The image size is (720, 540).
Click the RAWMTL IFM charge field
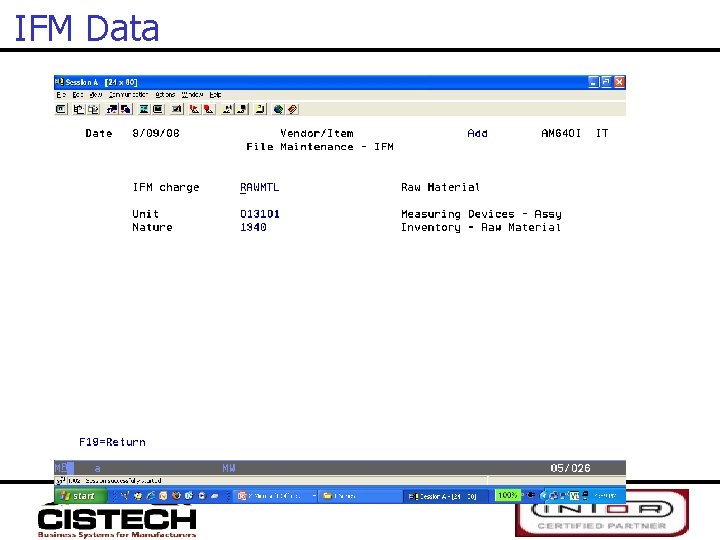click(x=259, y=187)
